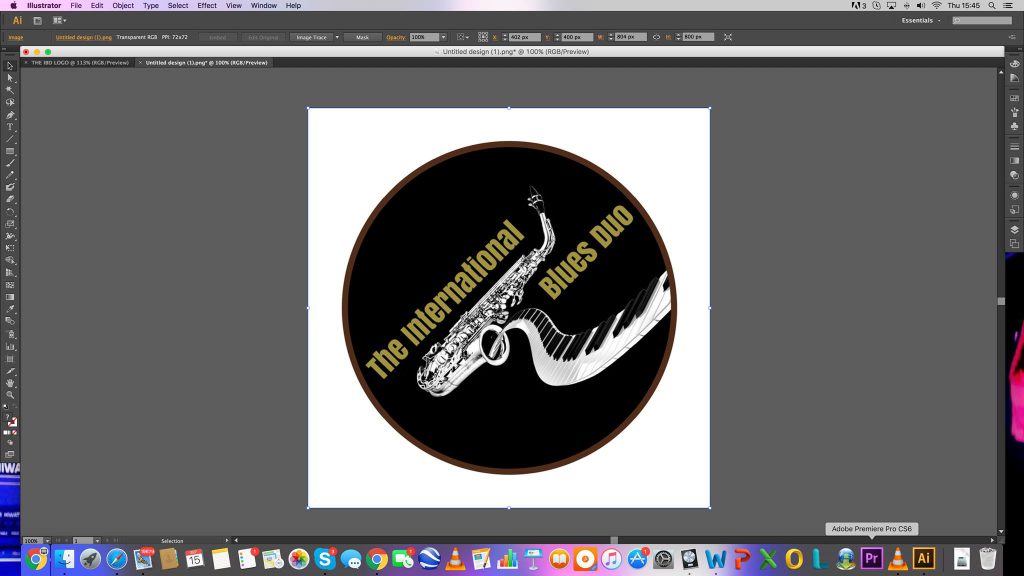Toggle constrain width and height proportions link

coord(656,37)
